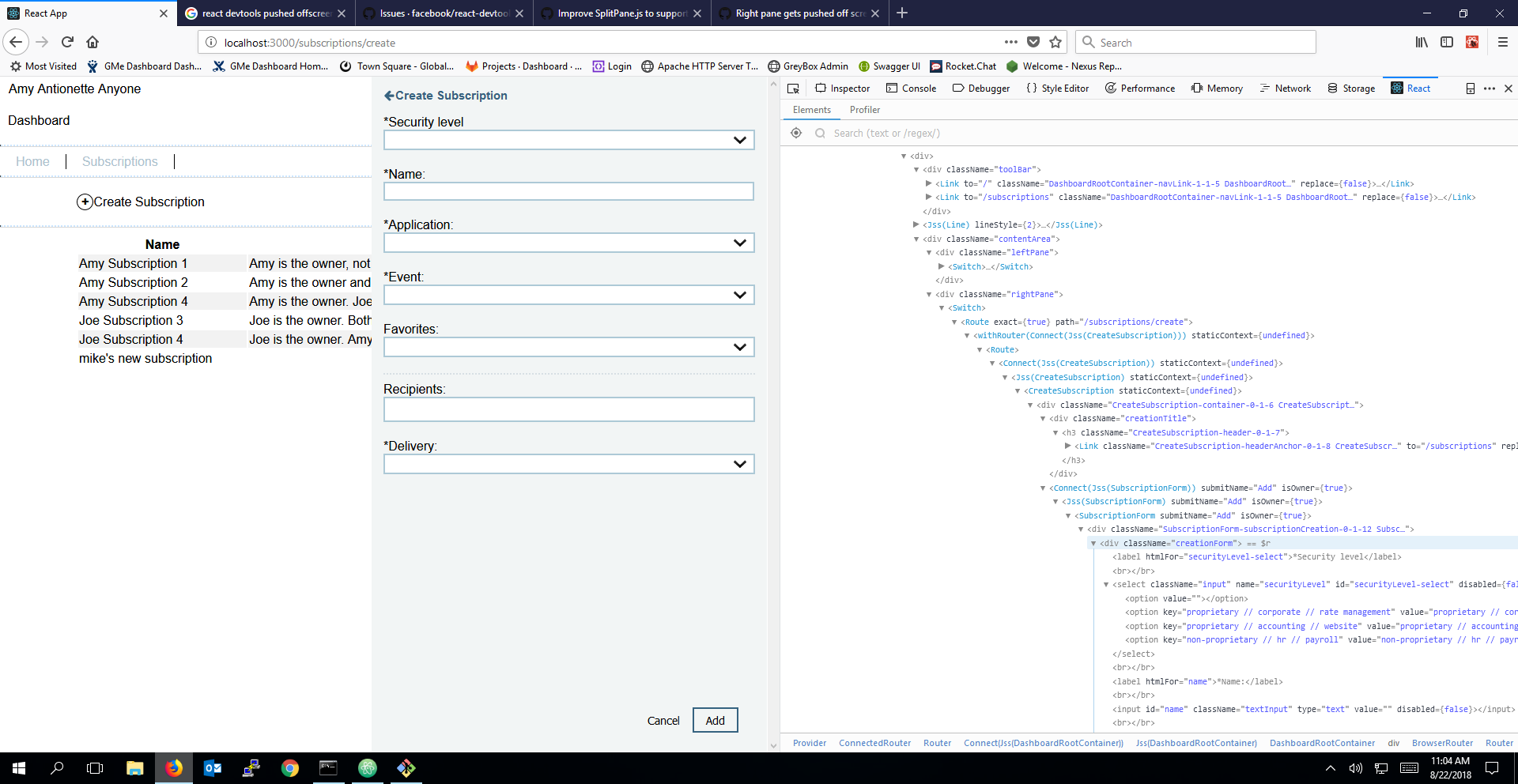The height and width of the screenshot is (784, 1518).
Task: Open the Favorites dropdown
Action: pos(569,347)
